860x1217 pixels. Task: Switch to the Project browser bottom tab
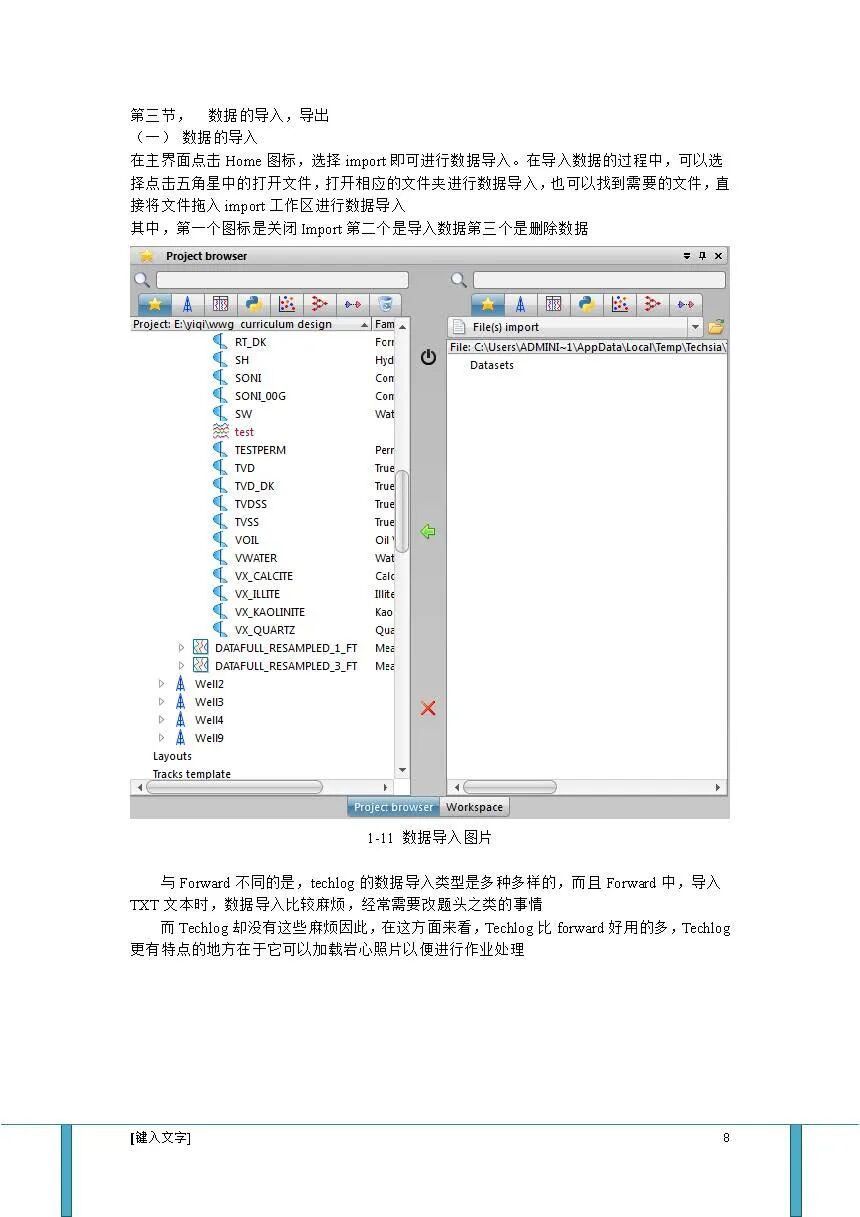pyautogui.click(x=394, y=807)
